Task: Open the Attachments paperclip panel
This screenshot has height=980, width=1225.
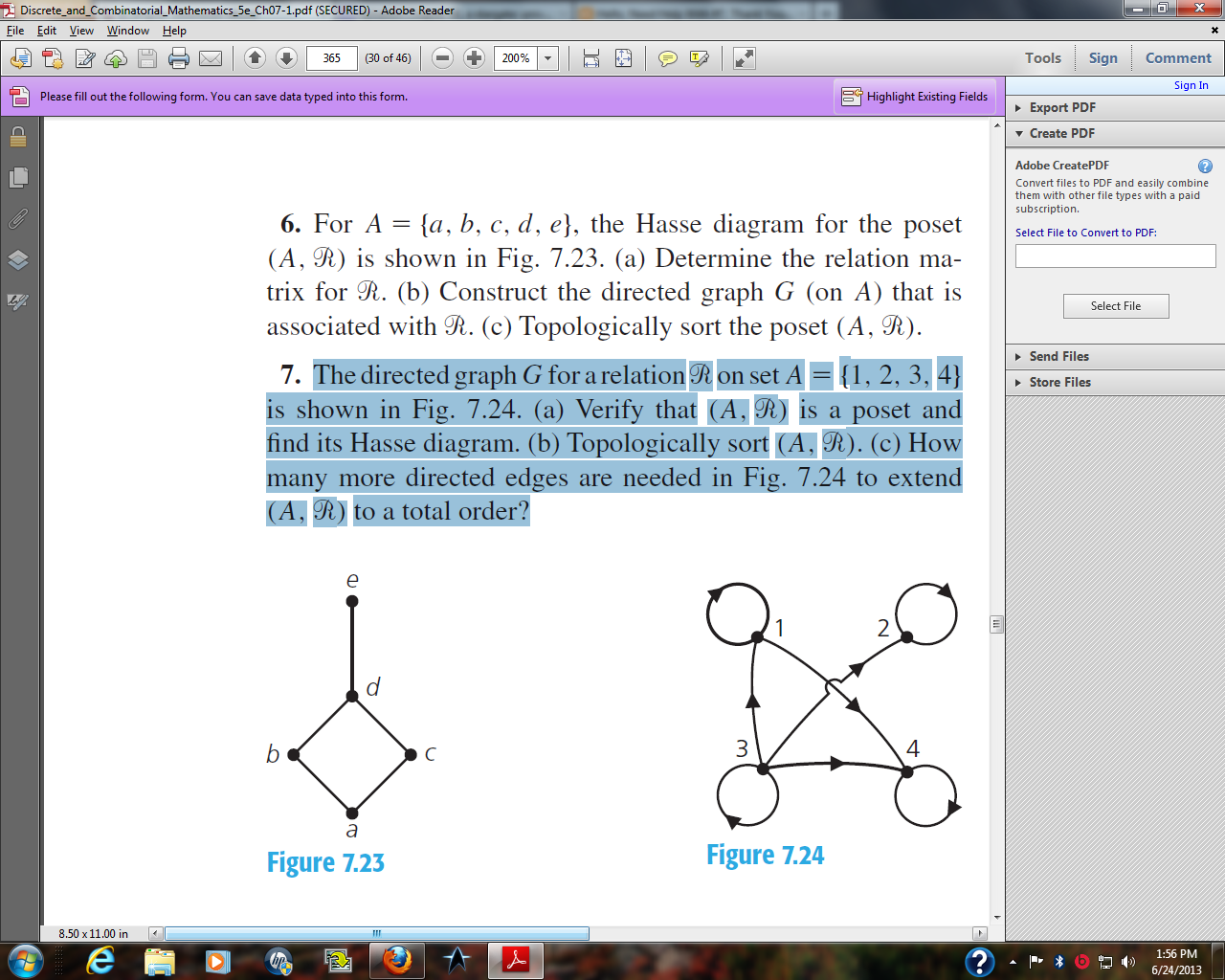Action: [x=19, y=217]
